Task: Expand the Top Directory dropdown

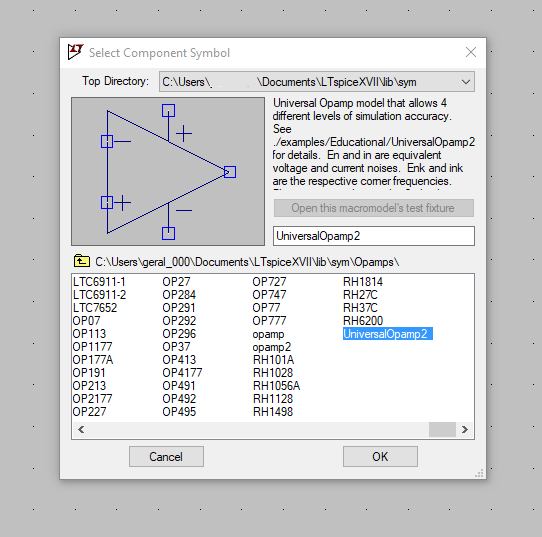Action: [x=466, y=82]
